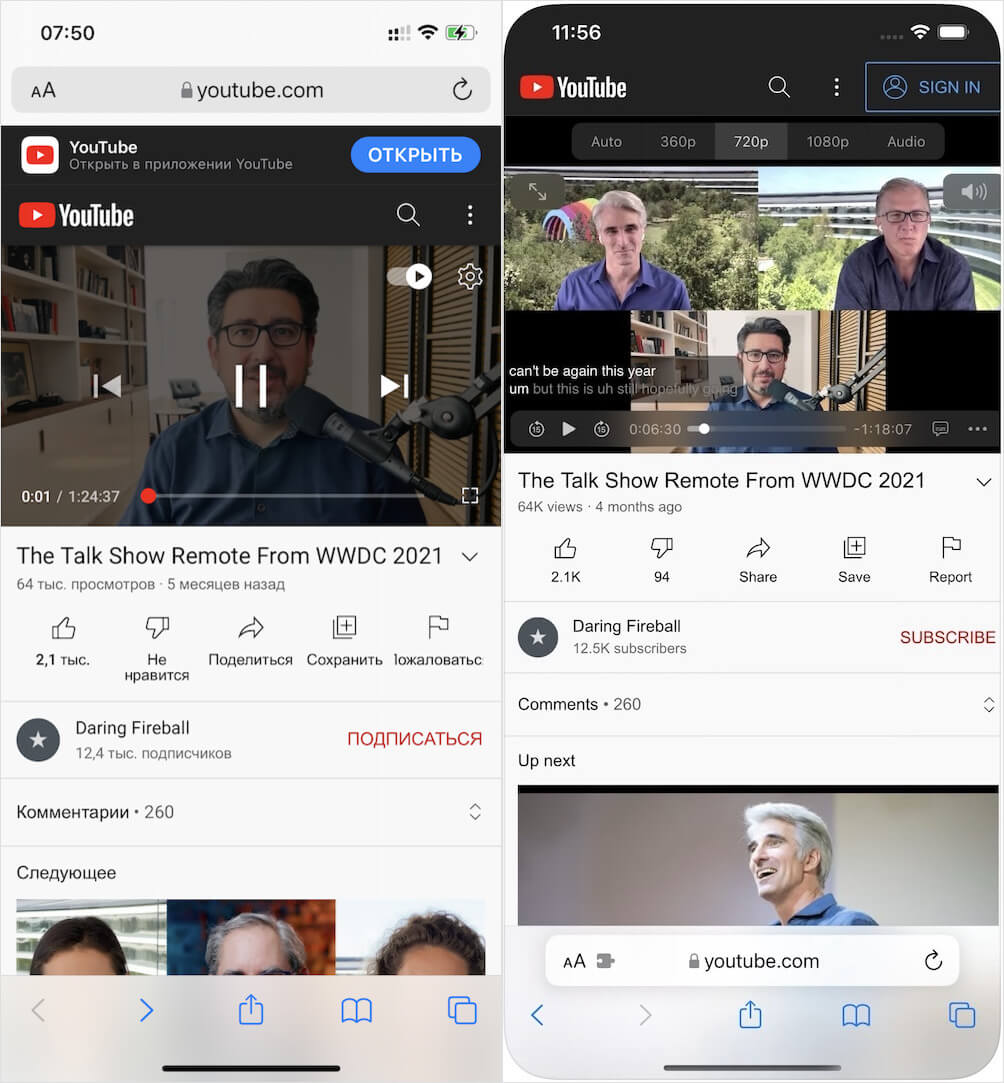This screenshot has width=1004, height=1083.
Task: Expand description chevron beside the 64K views title
Action: click(x=983, y=482)
